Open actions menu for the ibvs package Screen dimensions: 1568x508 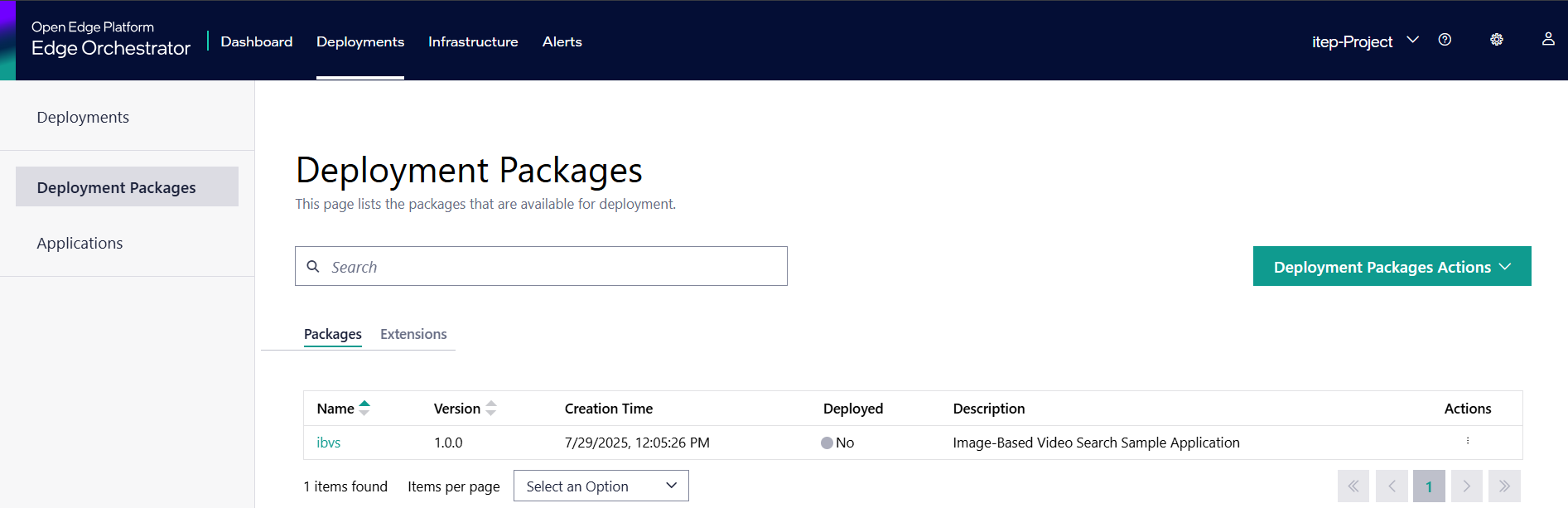pos(1468,442)
